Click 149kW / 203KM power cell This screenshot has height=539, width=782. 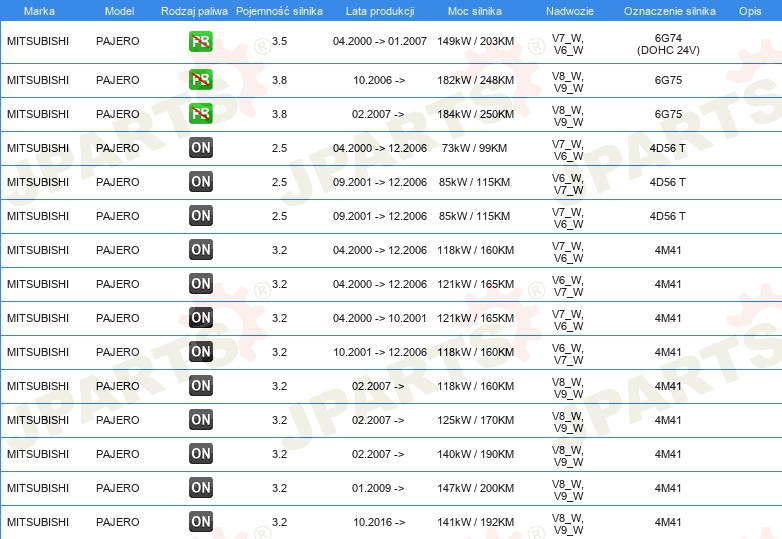pos(475,41)
